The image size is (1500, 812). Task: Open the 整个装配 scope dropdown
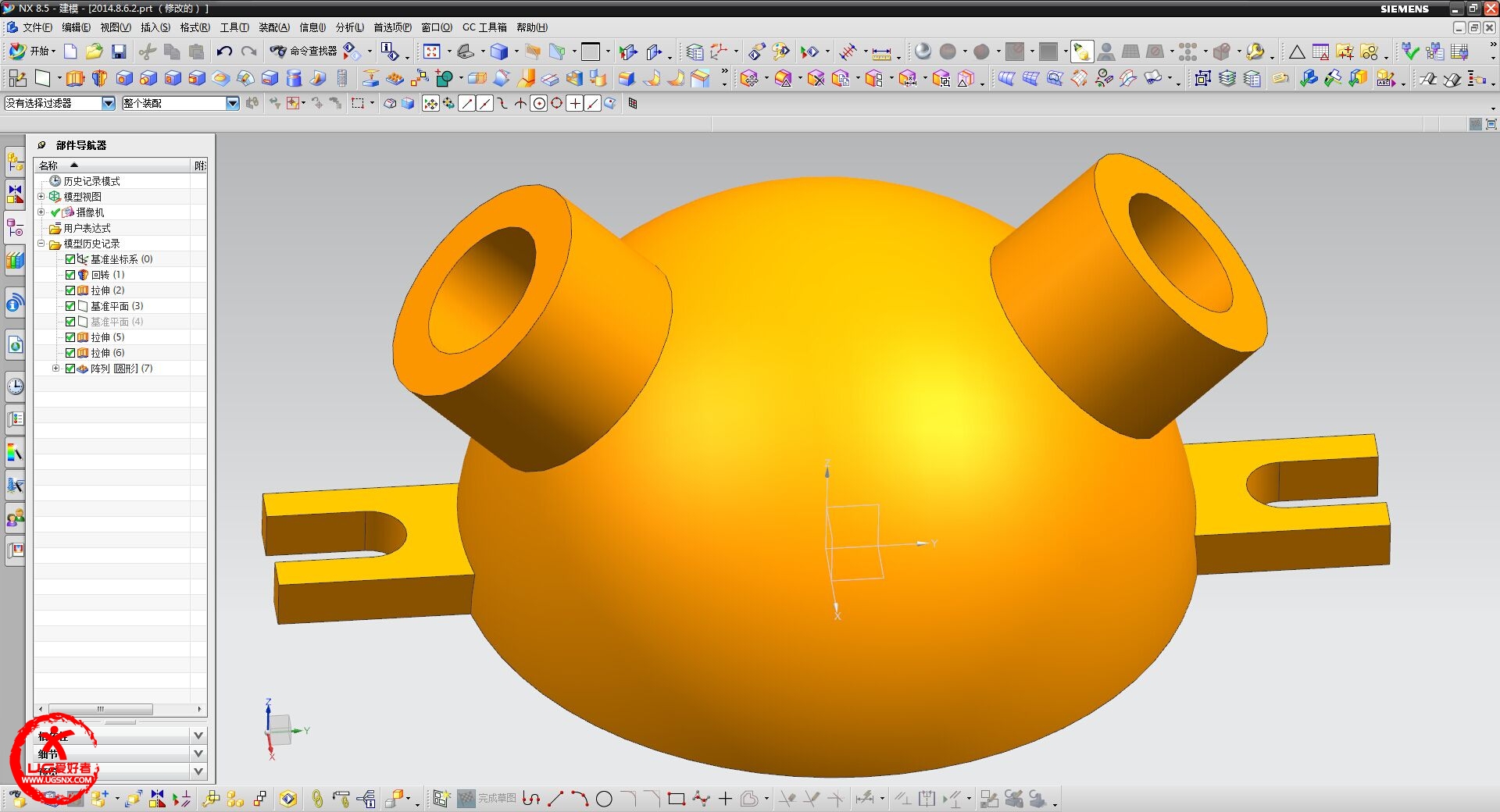coord(232,103)
